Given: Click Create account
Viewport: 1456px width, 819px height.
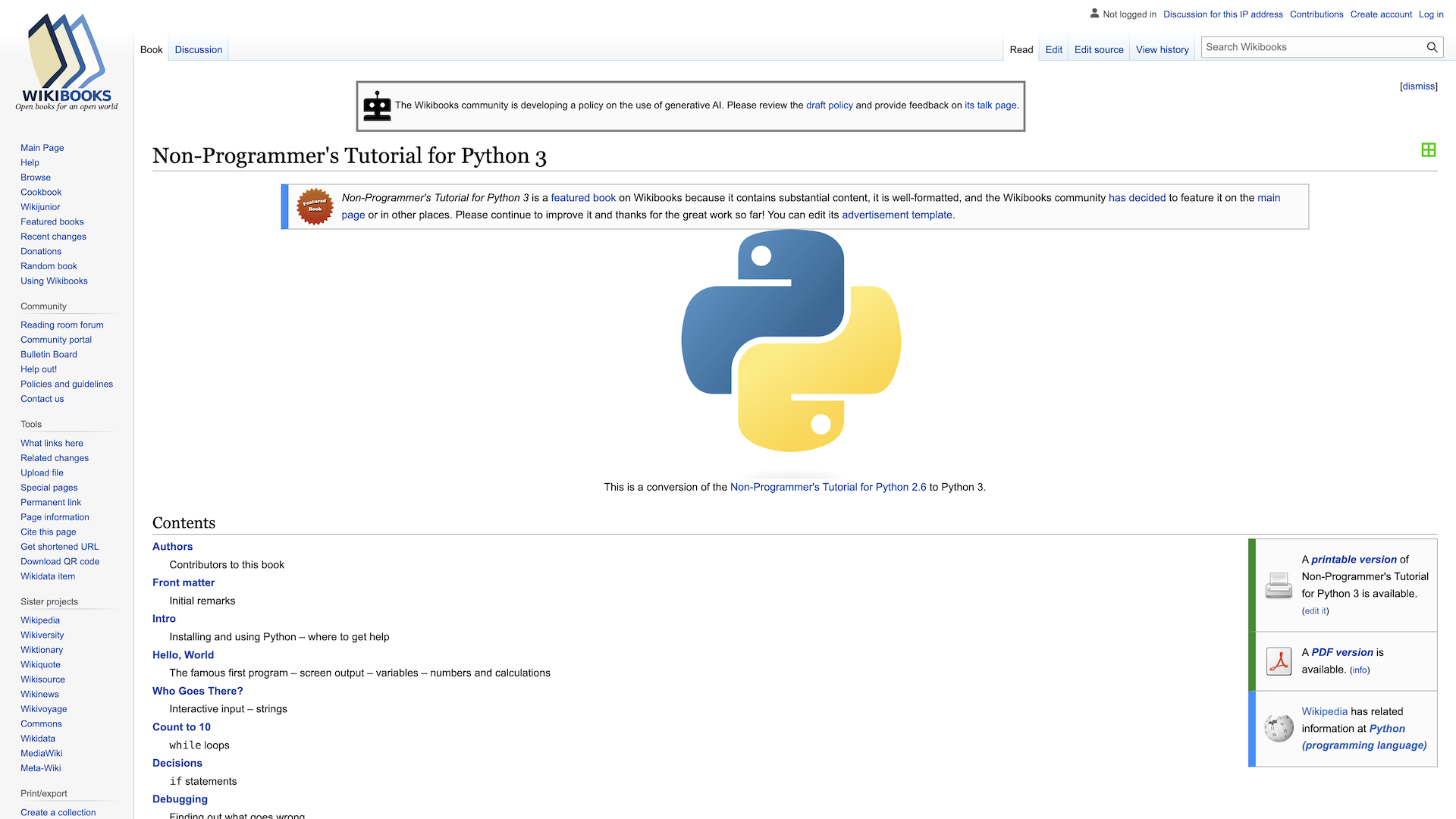Looking at the screenshot, I should click(x=1381, y=14).
